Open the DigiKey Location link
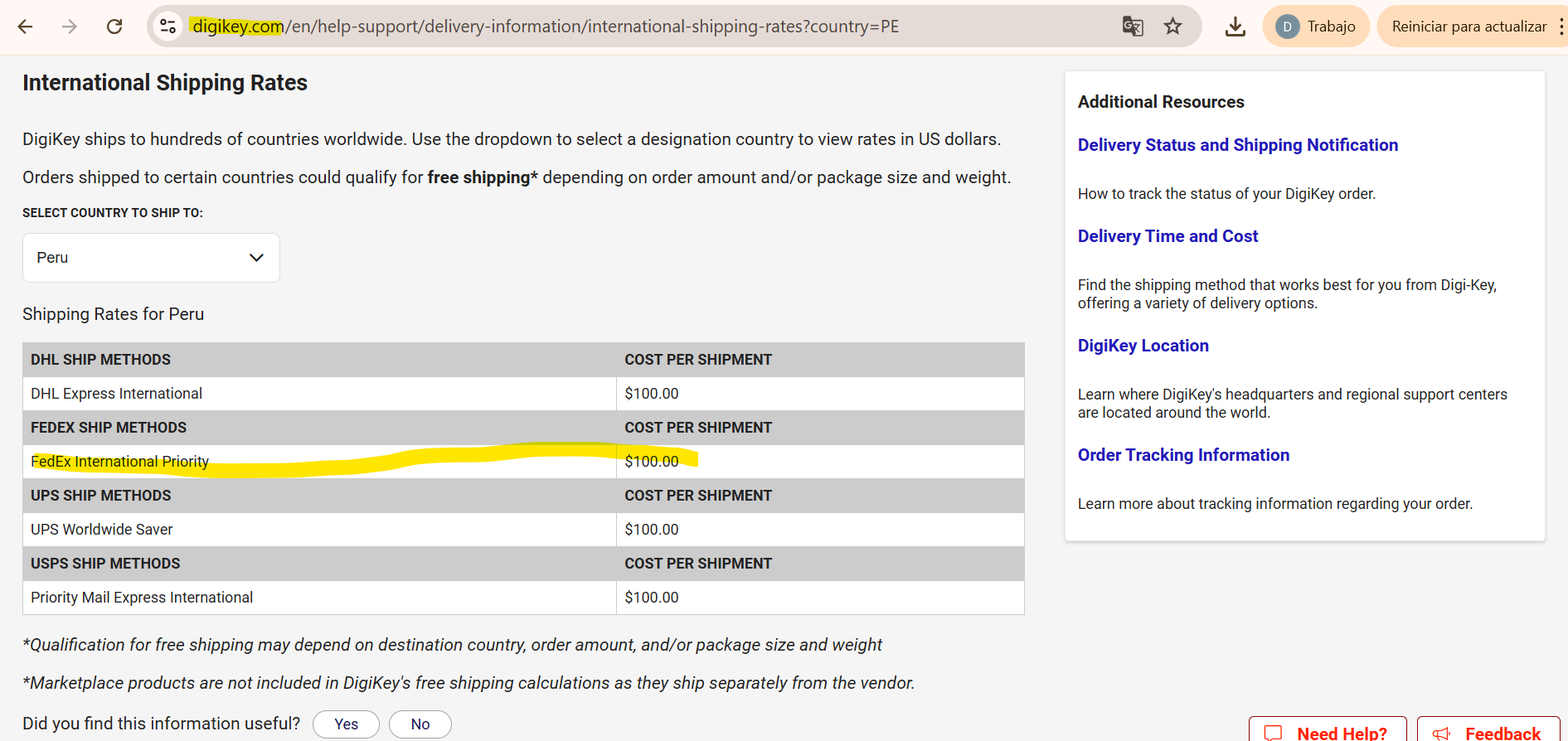 (x=1143, y=346)
